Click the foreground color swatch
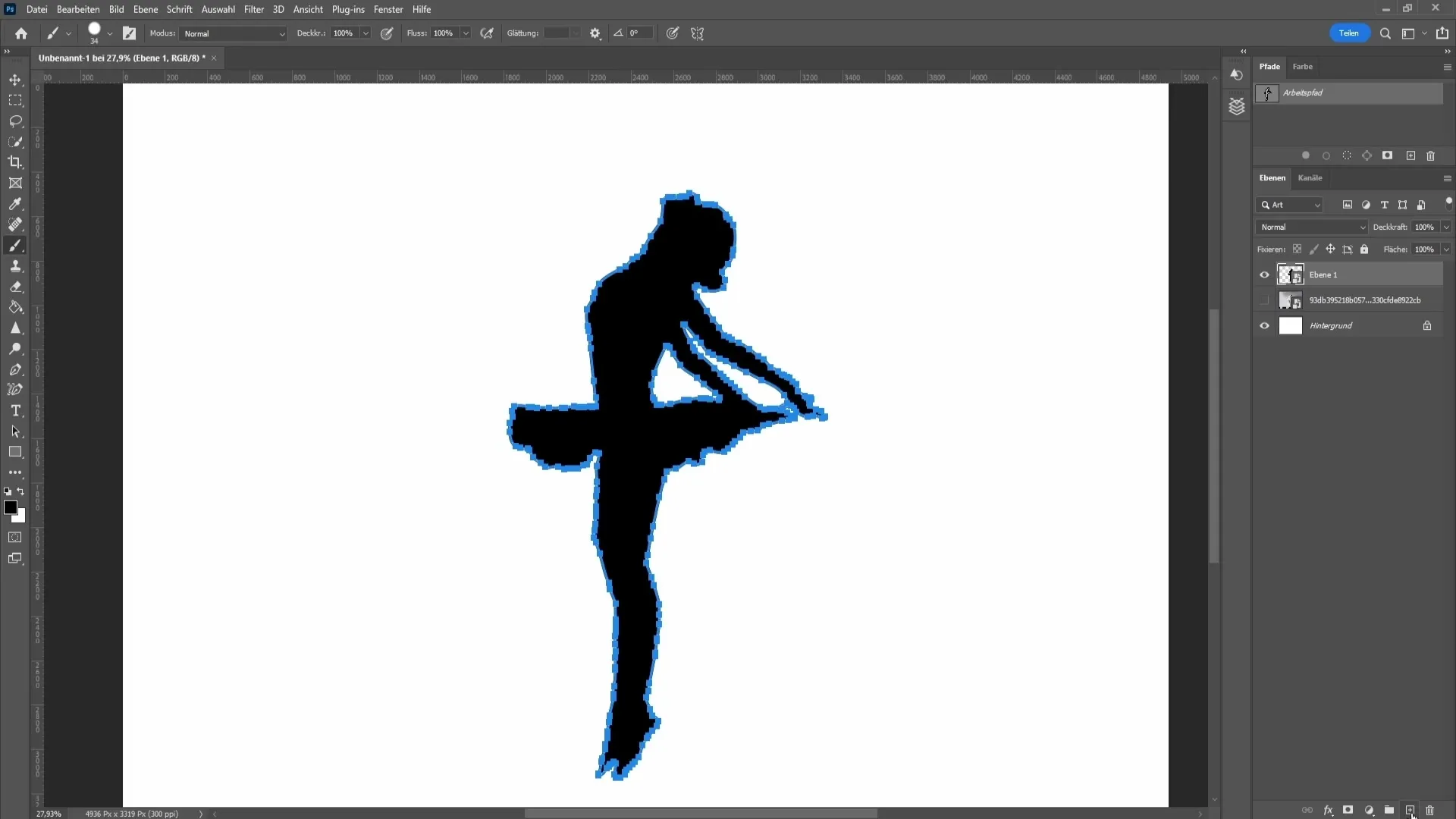Viewport: 1456px width, 819px height. pyautogui.click(x=11, y=507)
